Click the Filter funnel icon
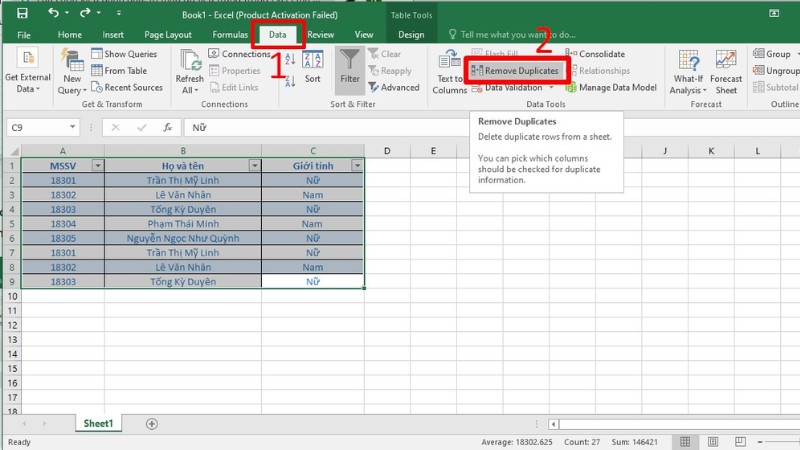 (349, 67)
